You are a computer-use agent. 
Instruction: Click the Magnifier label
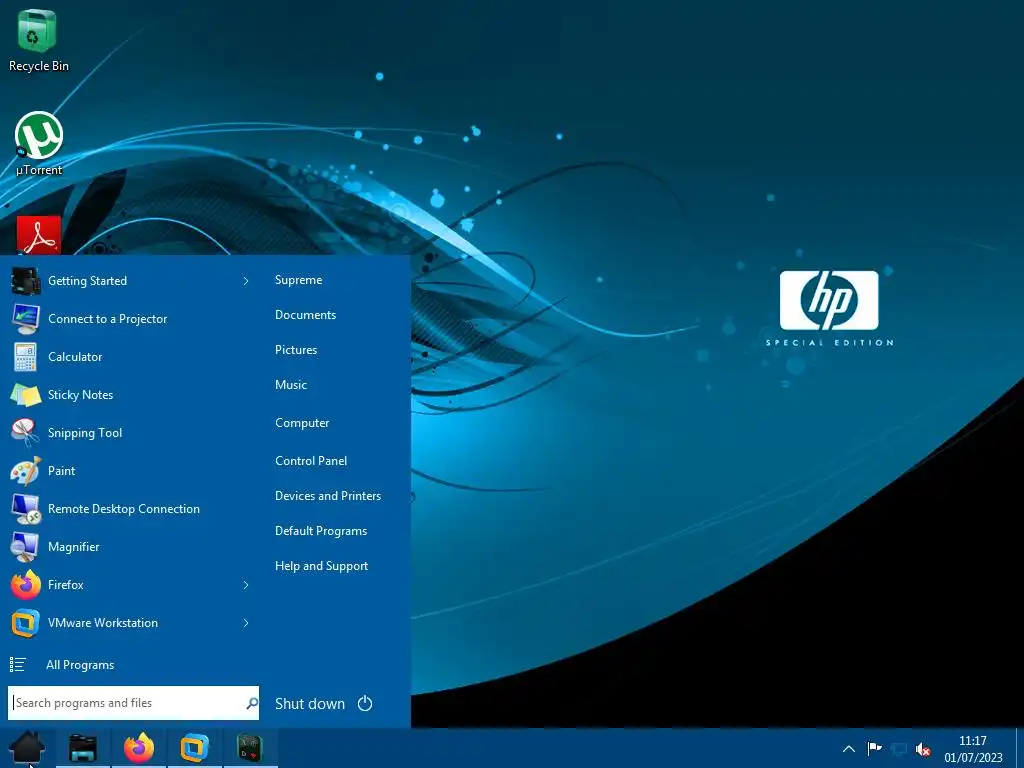[x=74, y=547]
